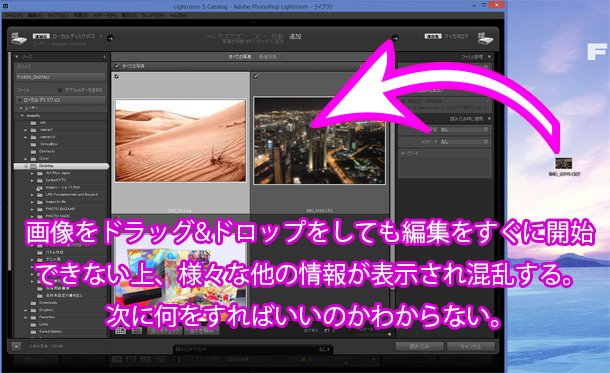Screen dimensions: 610x373
Task: Click the plus icon in the ソース panel header
Action: pyautogui.click(x=104, y=57)
